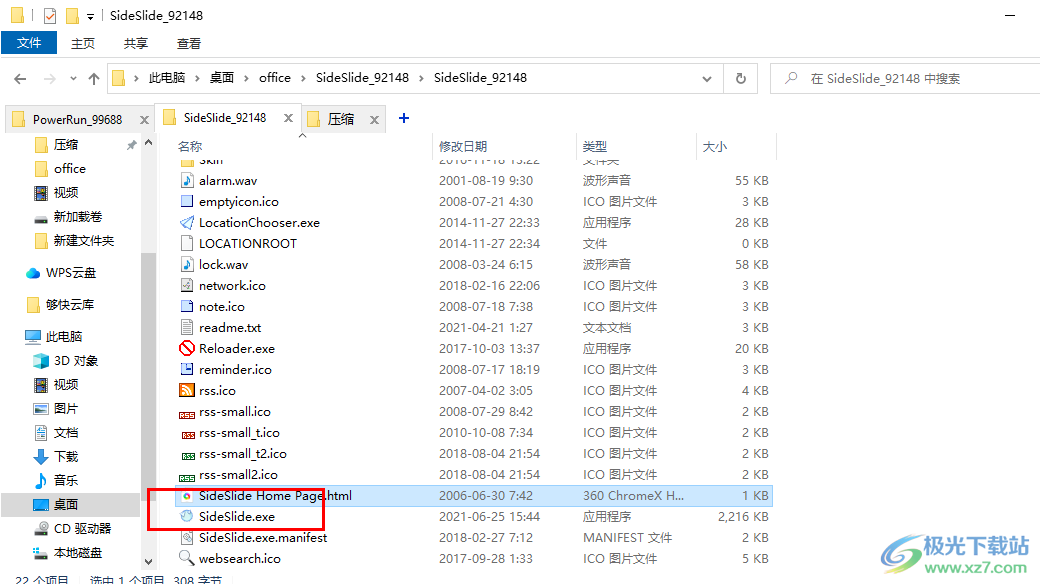Add a new folder tab
Viewport: 1040px width, 584px height.
click(403, 118)
